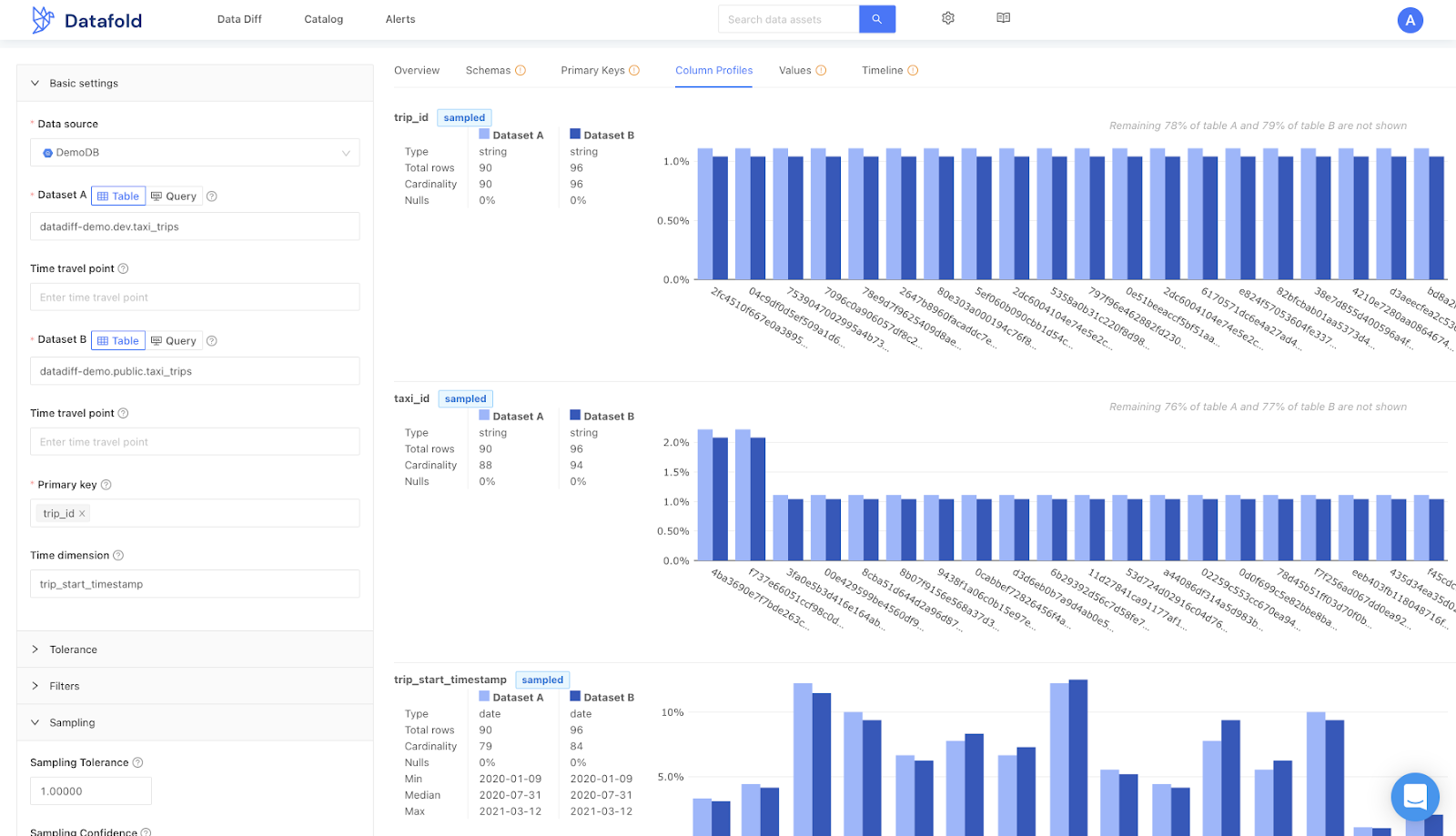Viewport: 1456px width, 836px height.
Task: Click the sampled tag next to taxi_id
Action: click(x=466, y=398)
